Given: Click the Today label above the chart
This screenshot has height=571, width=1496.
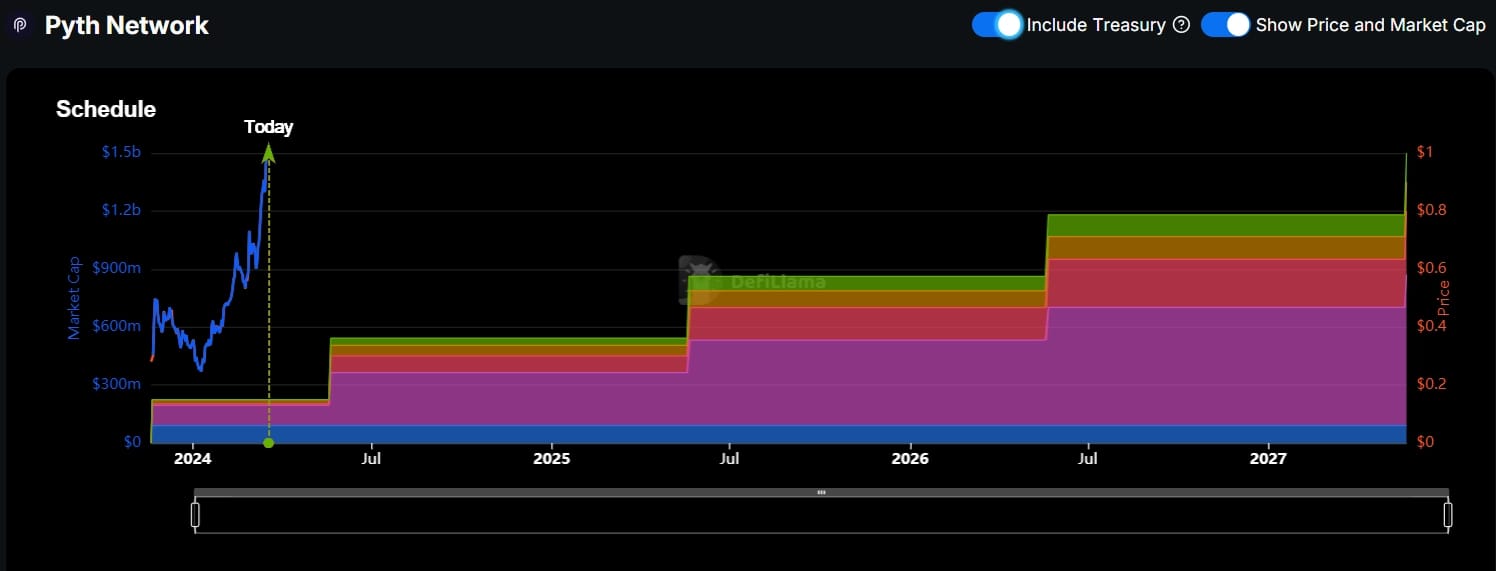Looking at the screenshot, I should 268,127.
